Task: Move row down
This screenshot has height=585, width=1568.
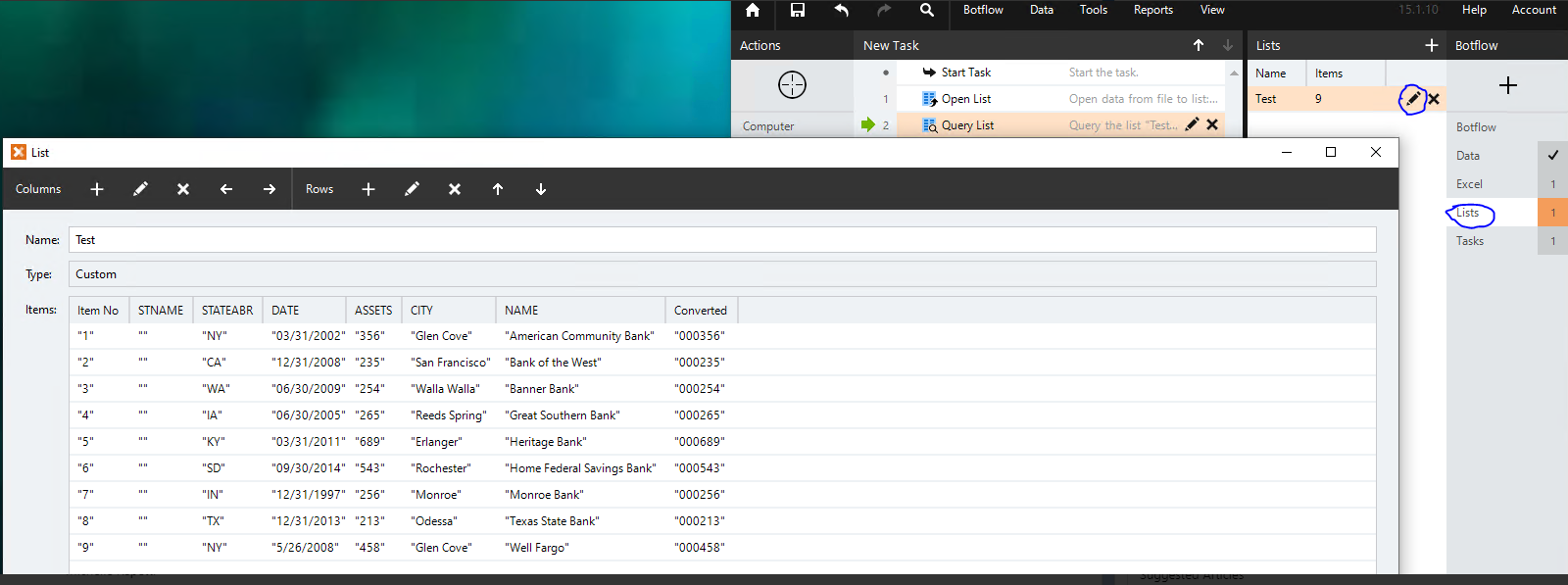Action: tap(541, 189)
